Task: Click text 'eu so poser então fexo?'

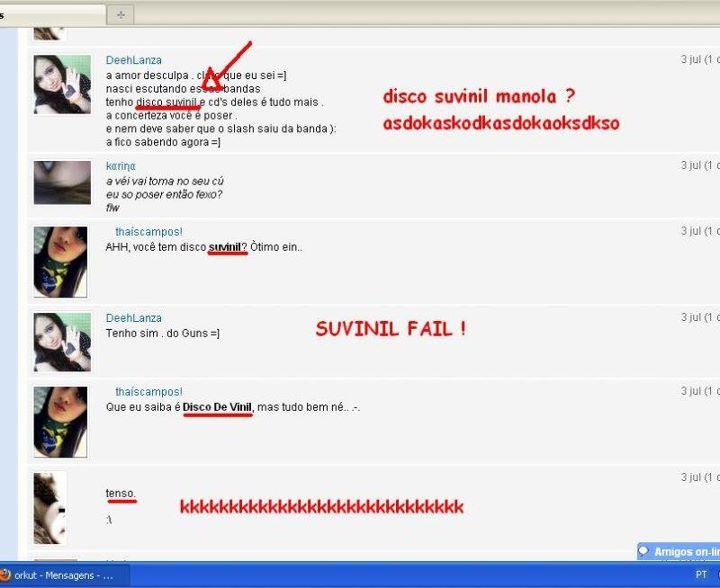Action: (164, 195)
